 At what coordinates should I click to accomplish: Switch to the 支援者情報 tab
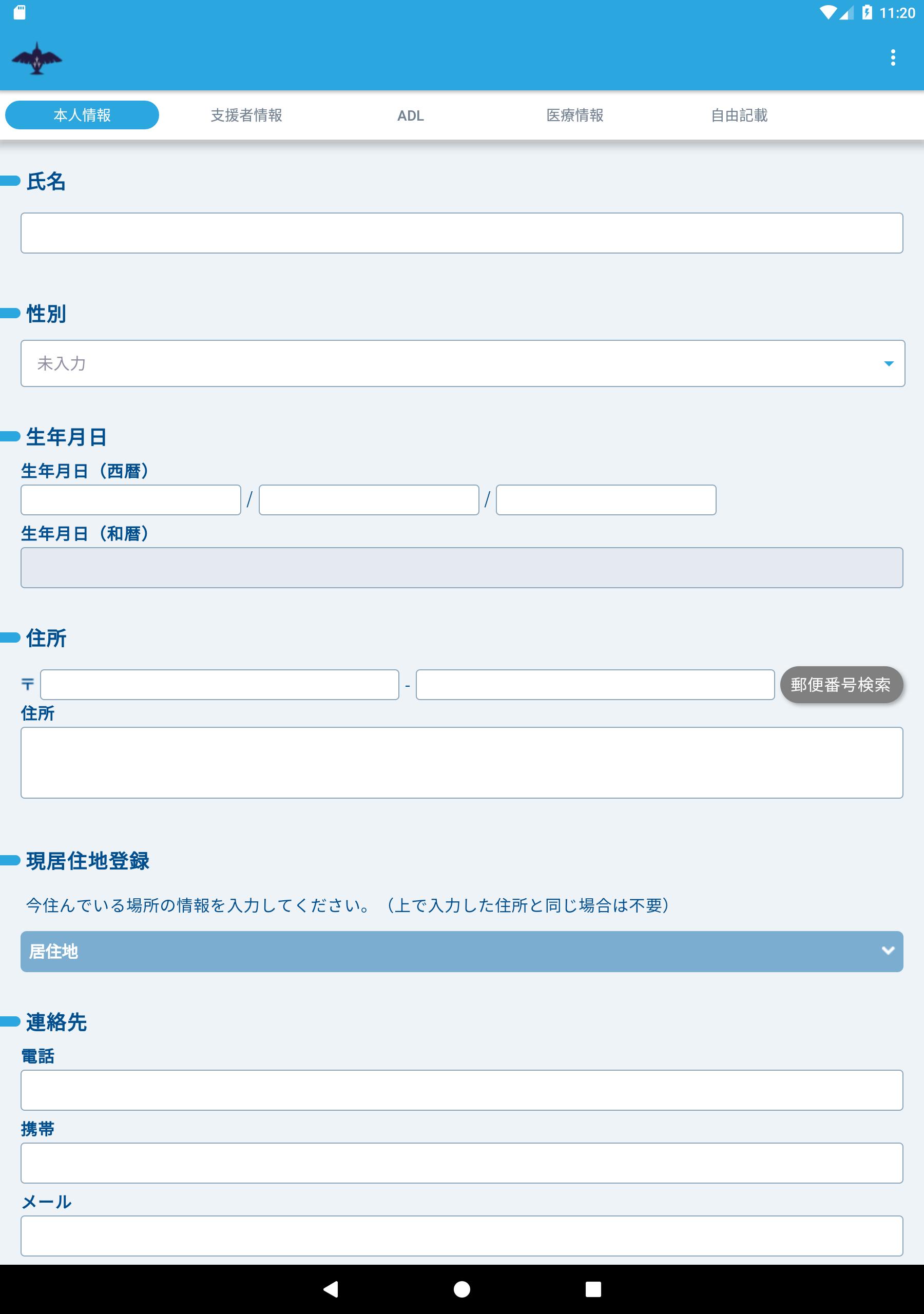coord(246,115)
